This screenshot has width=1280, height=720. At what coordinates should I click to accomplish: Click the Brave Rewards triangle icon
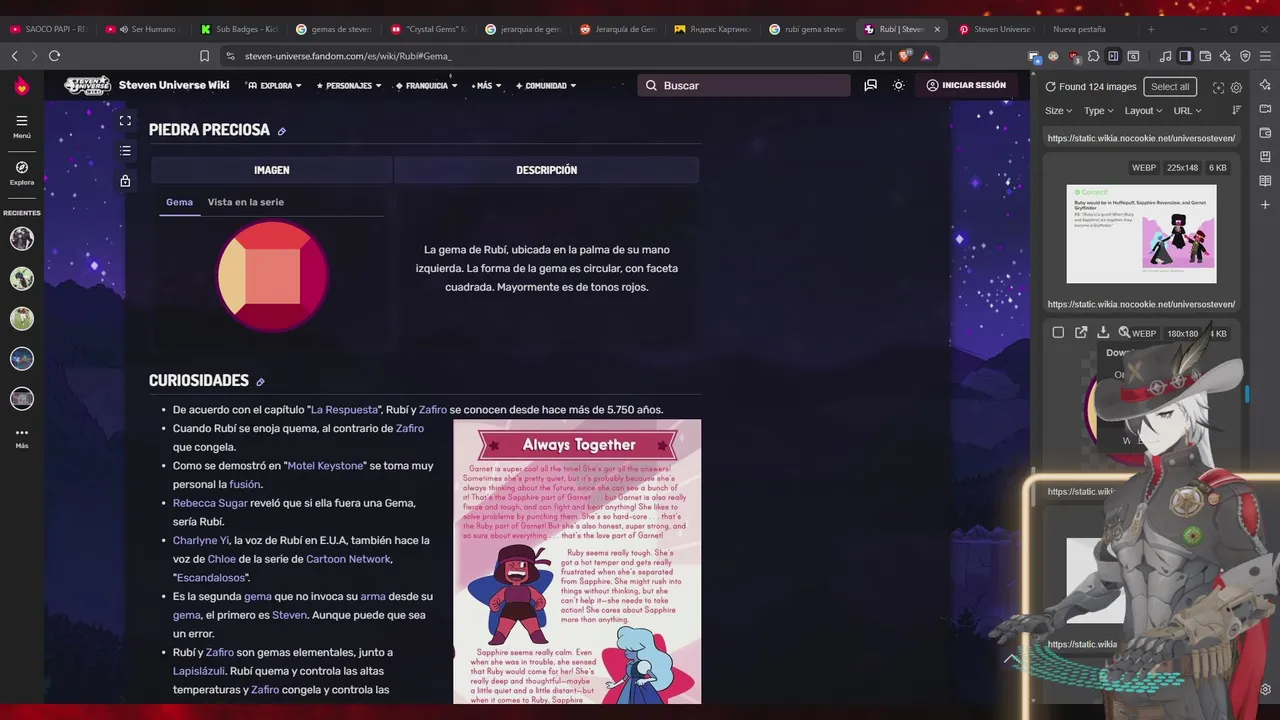[x=927, y=56]
